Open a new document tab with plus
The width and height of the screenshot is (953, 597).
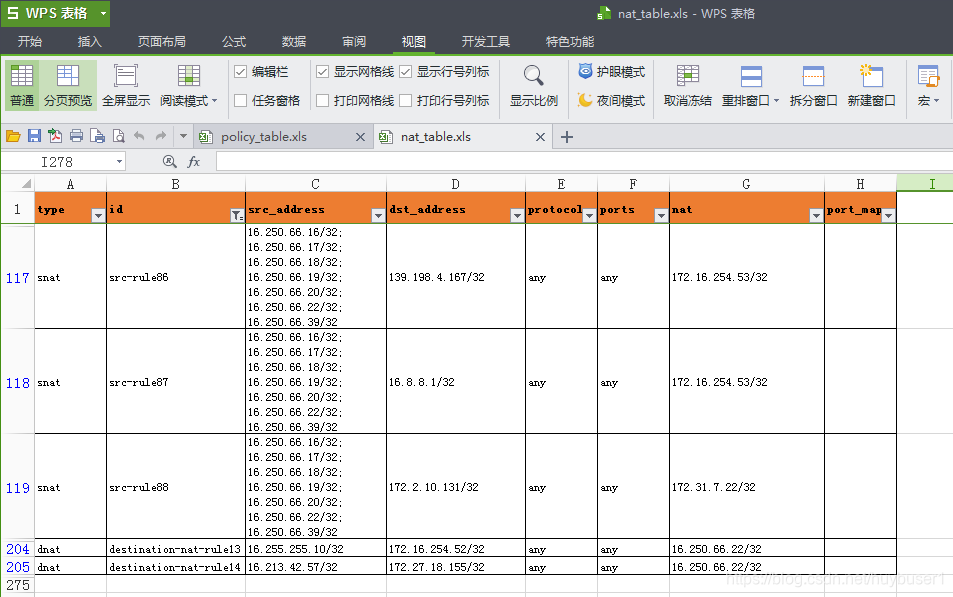[x=566, y=137]
